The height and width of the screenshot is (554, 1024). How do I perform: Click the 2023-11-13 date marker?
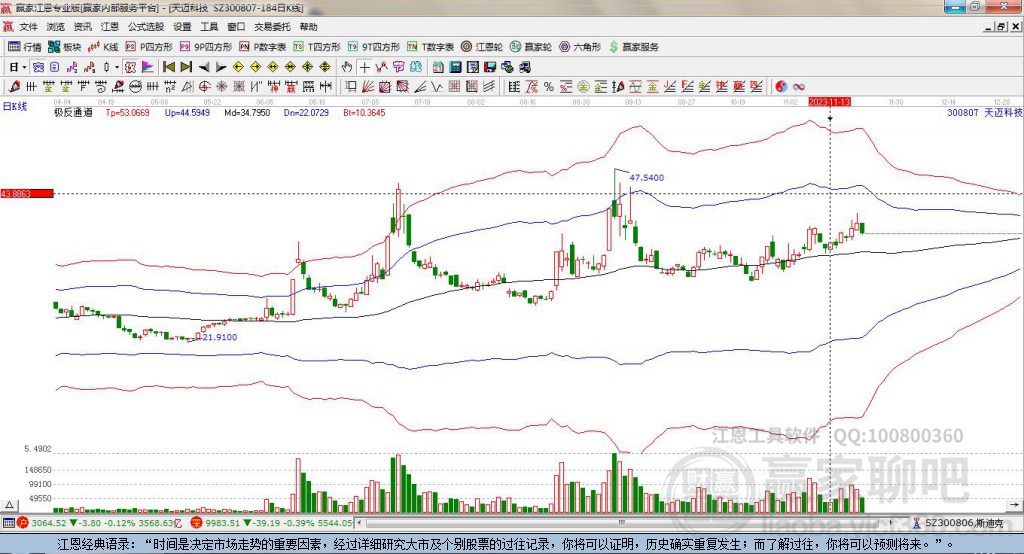(x=829, y=102)
